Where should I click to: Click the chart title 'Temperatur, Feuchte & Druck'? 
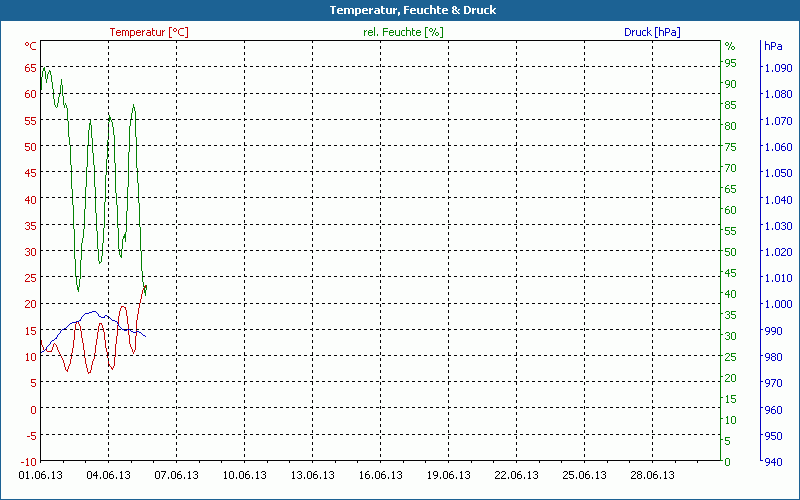tap(413, 10)
